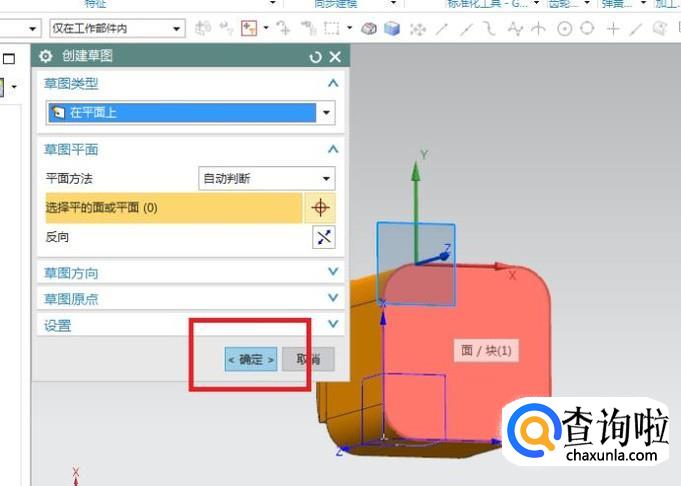Click the reset icon in the Create Sketch title bar
681x486 pixels.
click(315, 57)
